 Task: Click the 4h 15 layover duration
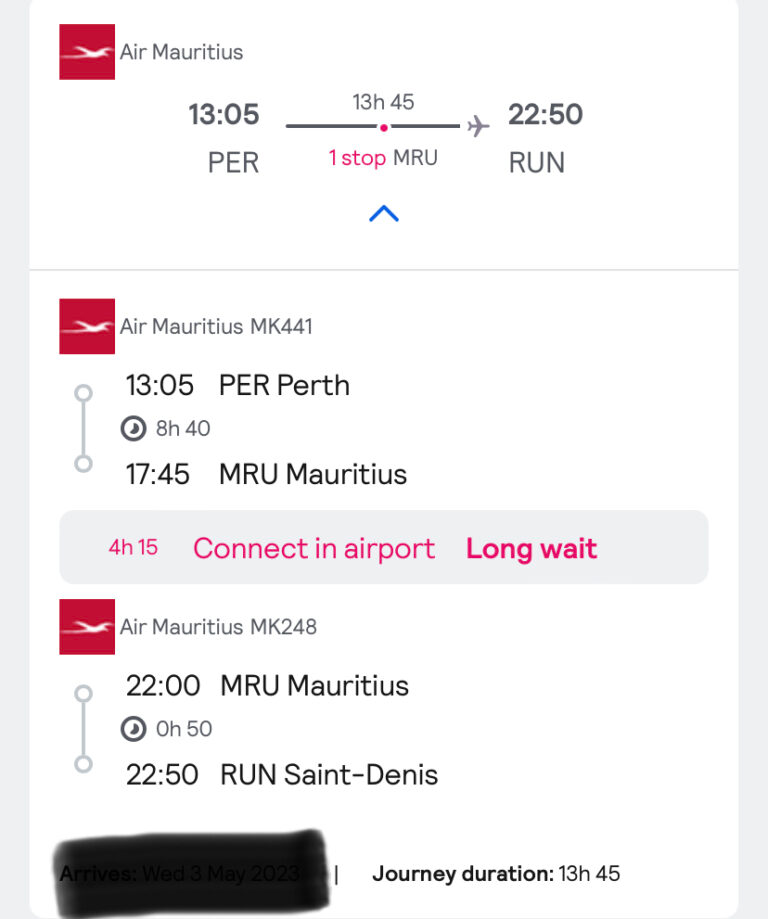pos(133,547)
